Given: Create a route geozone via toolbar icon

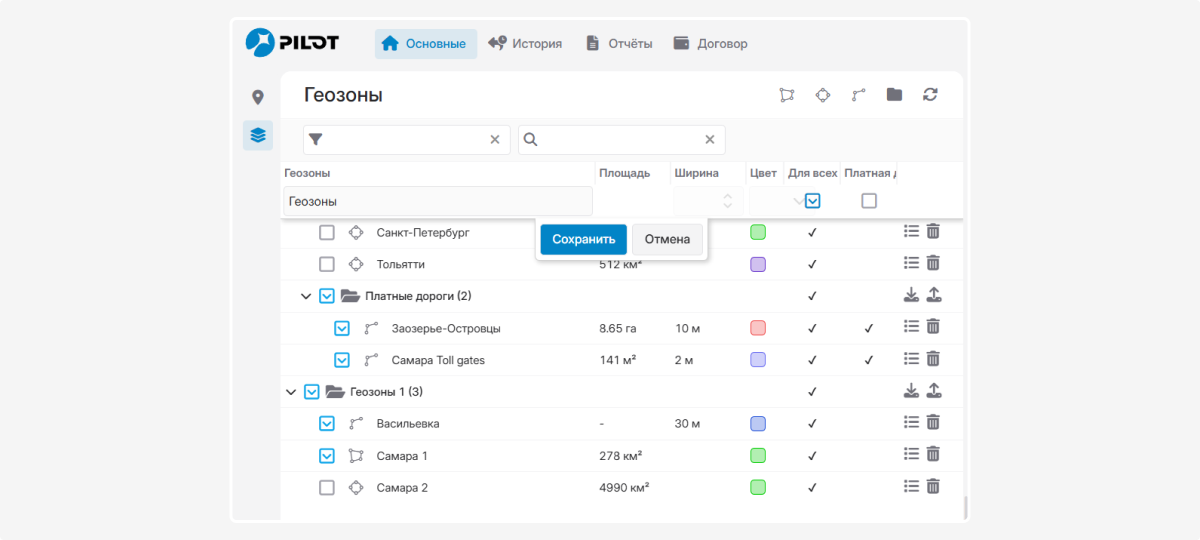Looking at the screenshot, I should coord(859,95).
